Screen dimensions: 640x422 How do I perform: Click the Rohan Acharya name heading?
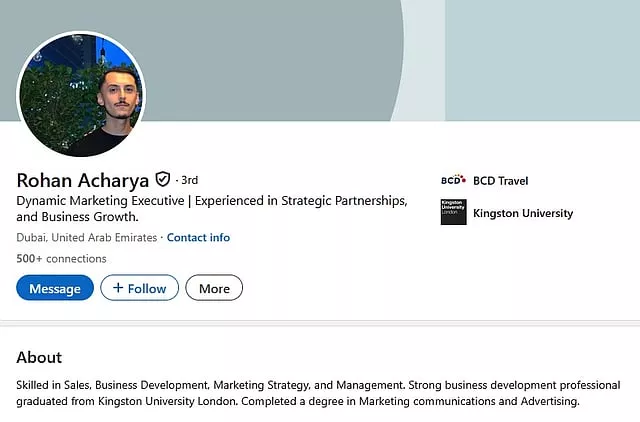pyautogui.click(x=82, y=180)
